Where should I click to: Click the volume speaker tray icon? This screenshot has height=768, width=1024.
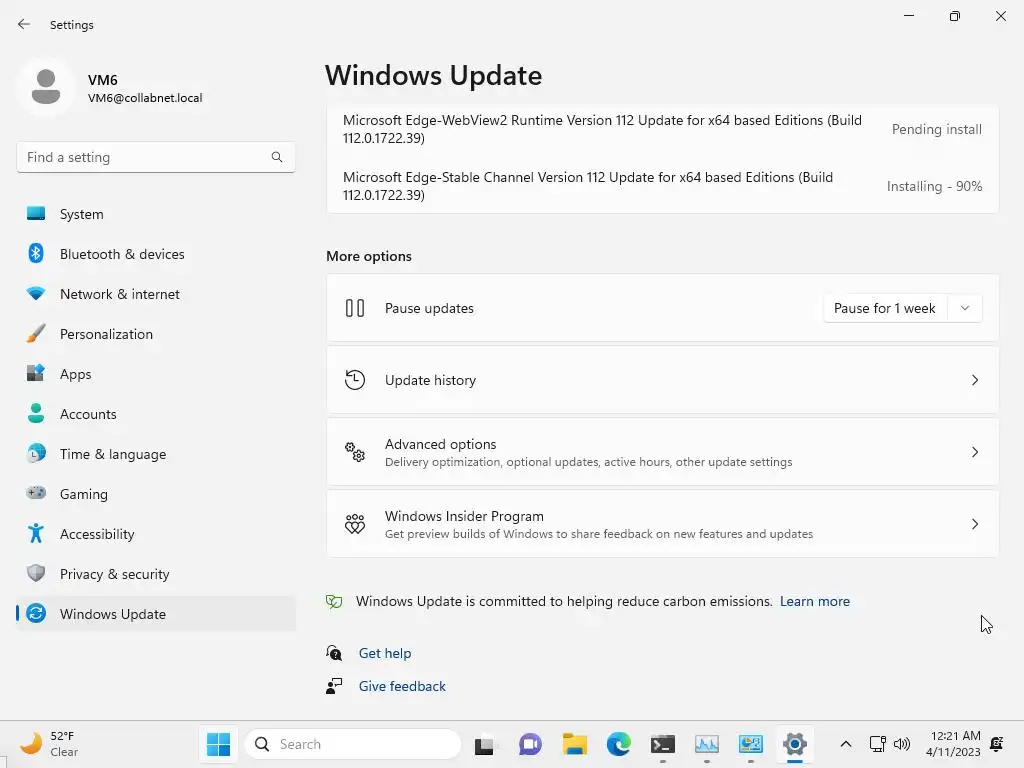tap(901, 744)
